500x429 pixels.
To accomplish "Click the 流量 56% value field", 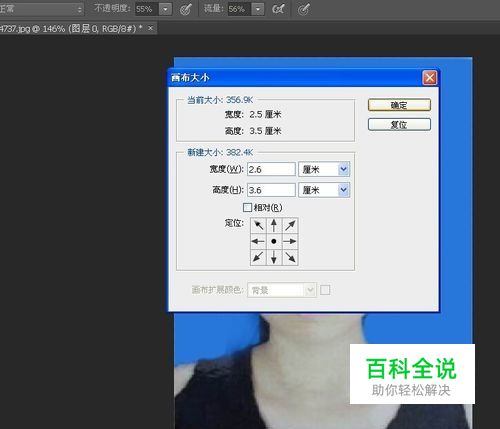I will pos(239,9).
